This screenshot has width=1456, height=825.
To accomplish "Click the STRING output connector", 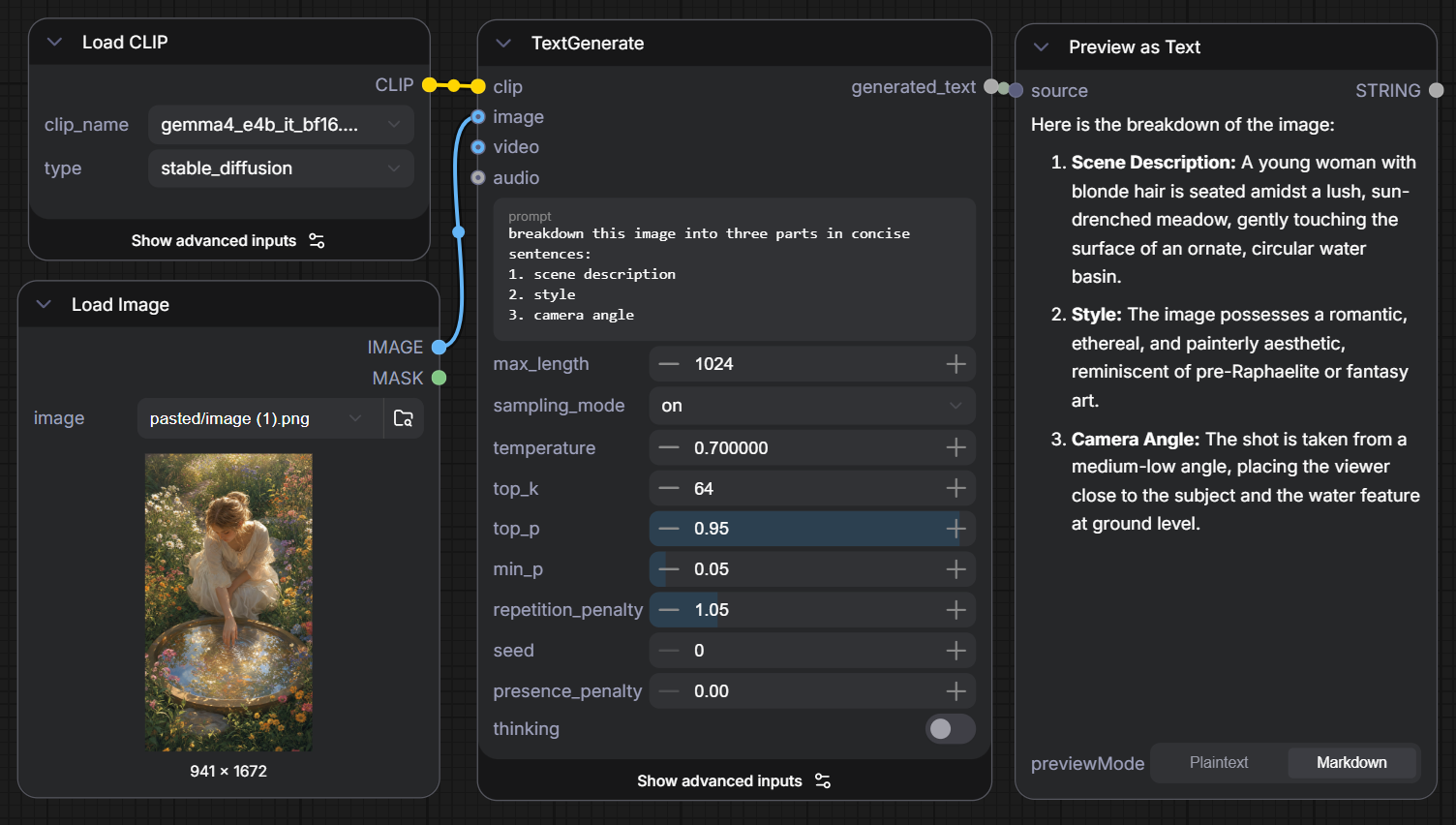I will click(1437, 91).
